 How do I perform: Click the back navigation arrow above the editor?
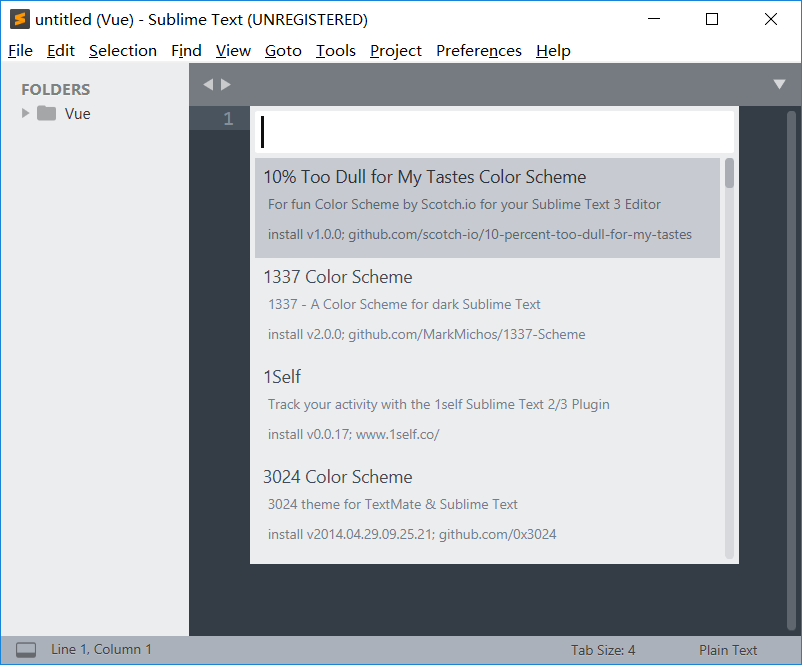coord(207,84)
